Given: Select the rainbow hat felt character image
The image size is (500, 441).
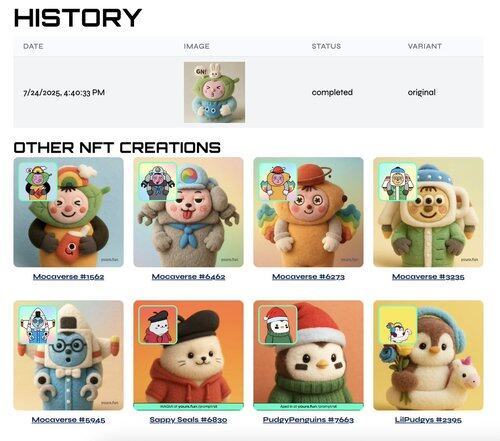Looking at the screenshot, I should click(68, 212).
